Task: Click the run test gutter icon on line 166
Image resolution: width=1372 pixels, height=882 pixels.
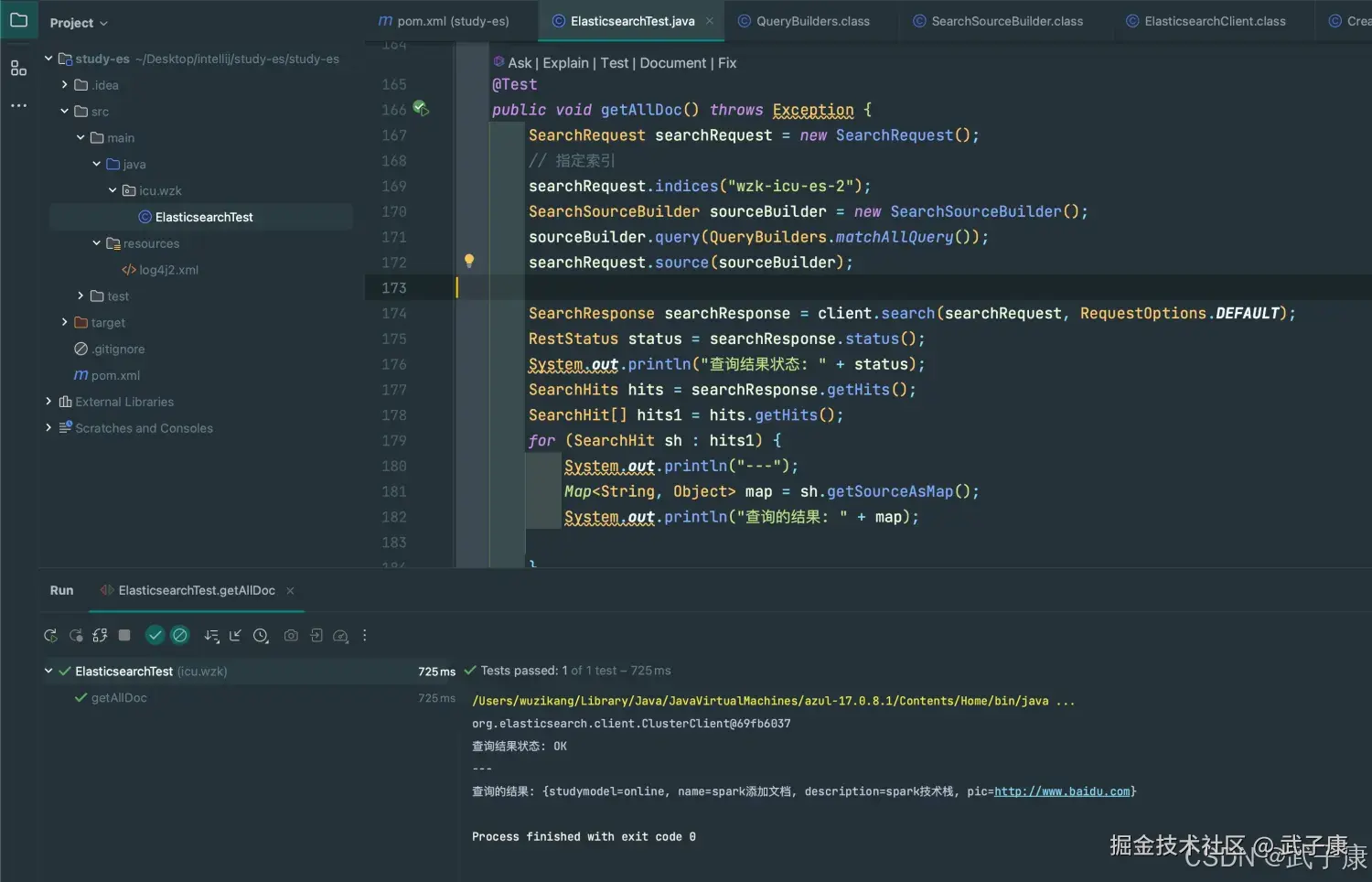Action: [x=421, y=108]
